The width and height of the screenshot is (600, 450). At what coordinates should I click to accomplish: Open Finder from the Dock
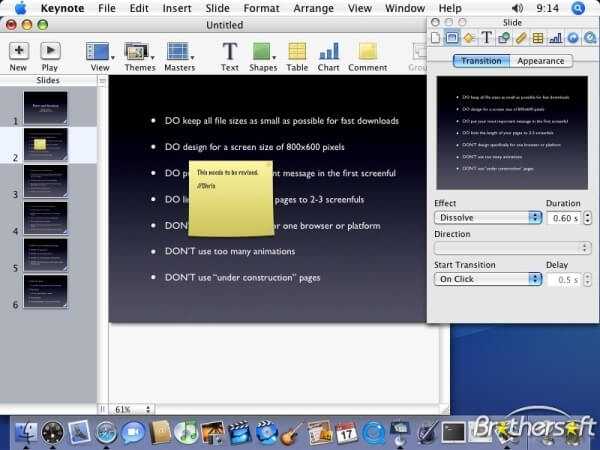coord(26,433)
